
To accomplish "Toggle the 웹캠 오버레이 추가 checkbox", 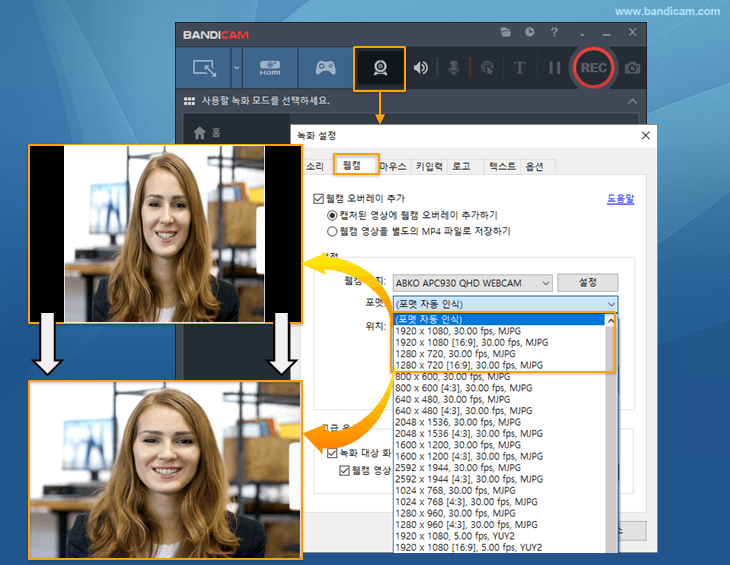I will [x=319, y=199].
